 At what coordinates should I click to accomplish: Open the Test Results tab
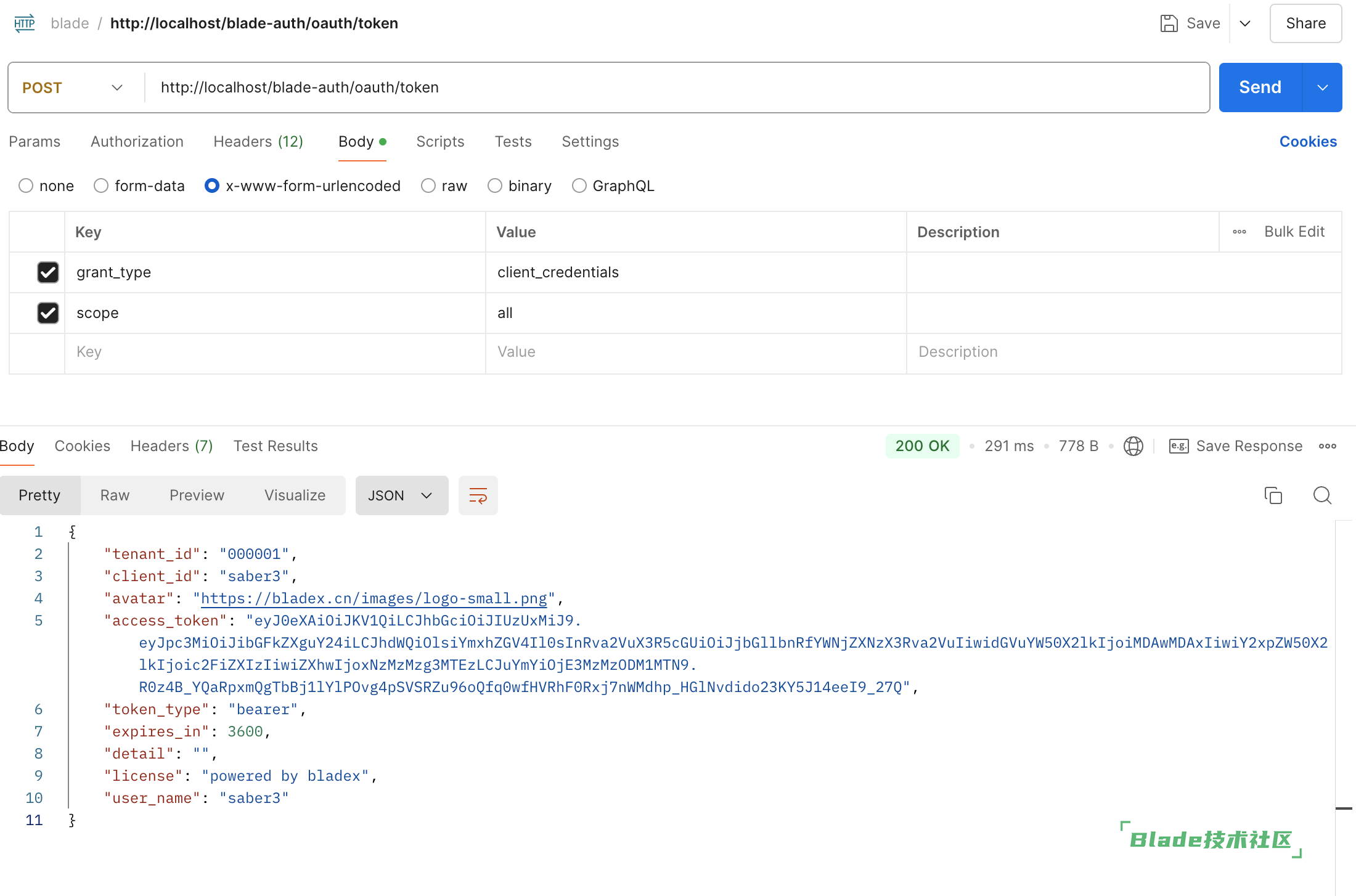[x=276, y=446]
